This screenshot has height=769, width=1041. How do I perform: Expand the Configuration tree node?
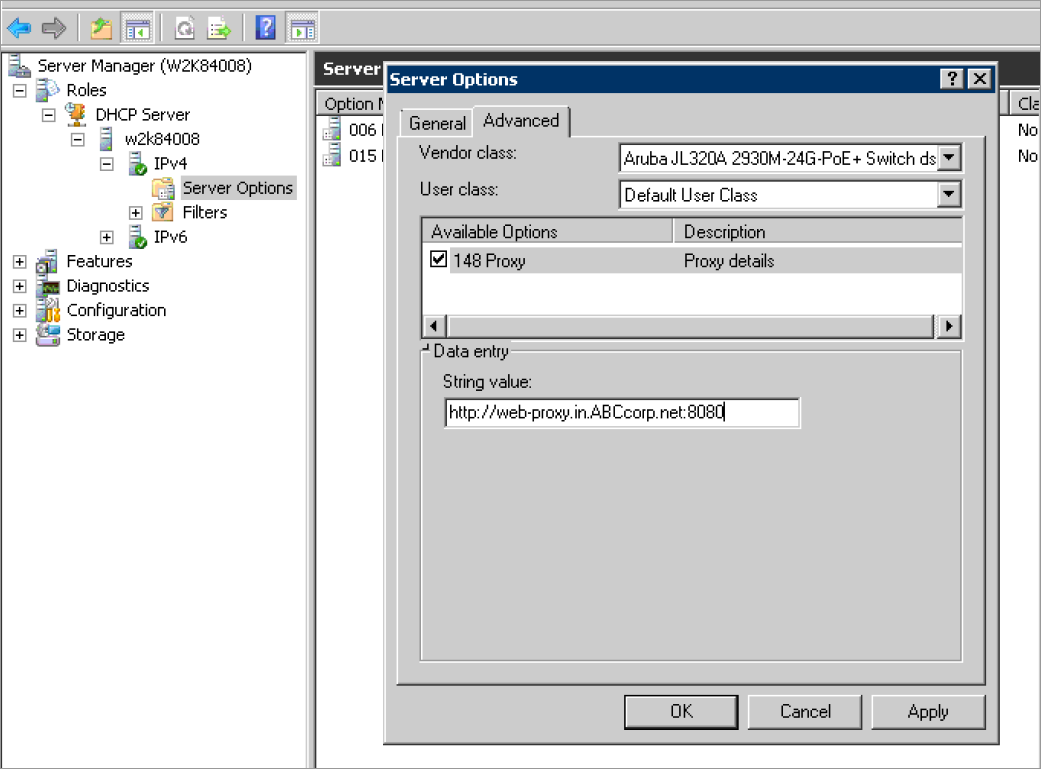pyautogui.click(x=20, y=310)
